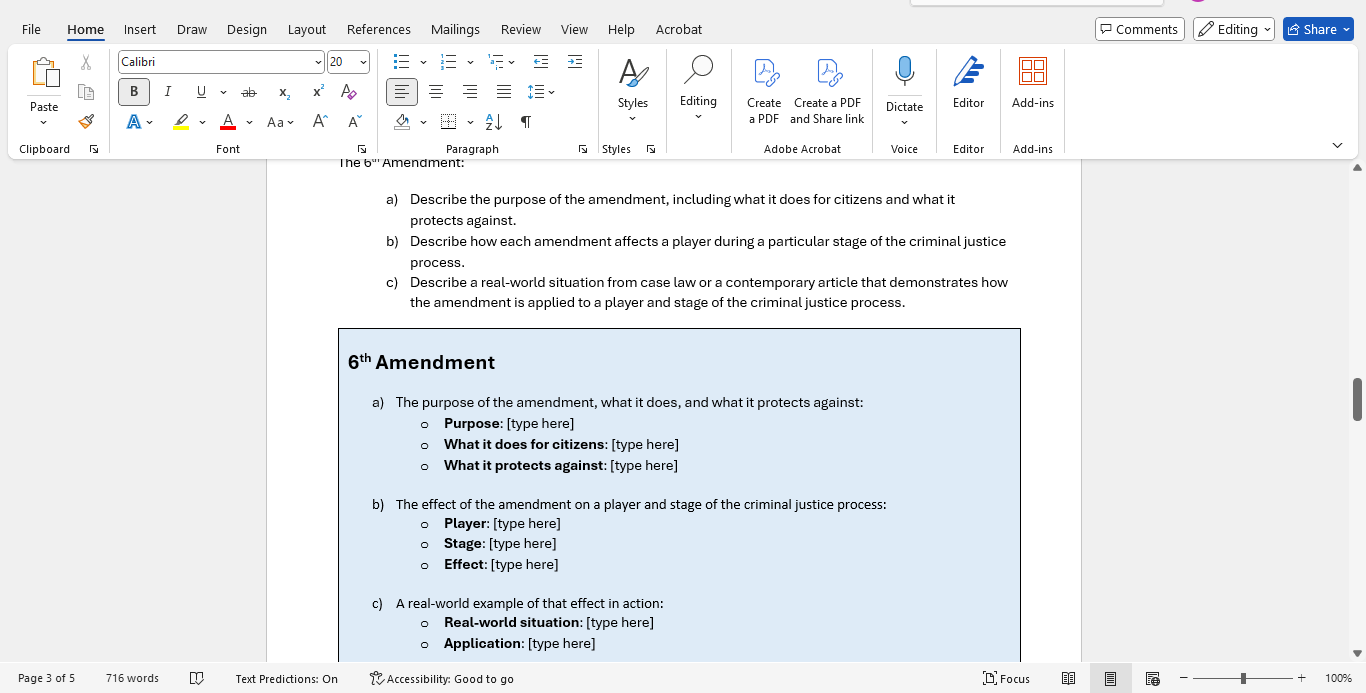Switch to the Design tab
The width and height of the screenshot is (1366, 693).
[x=247, y=29]
